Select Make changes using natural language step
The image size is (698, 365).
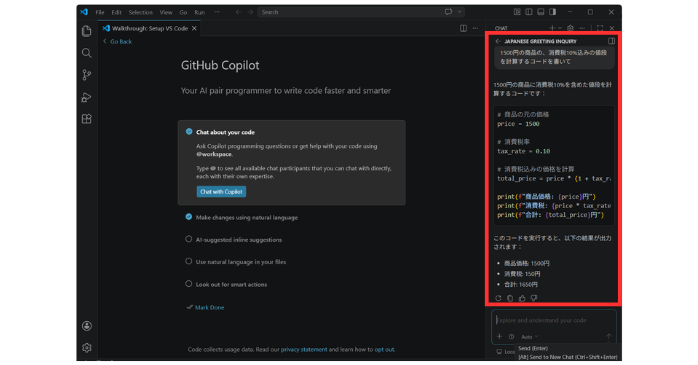tap(247, 217)
